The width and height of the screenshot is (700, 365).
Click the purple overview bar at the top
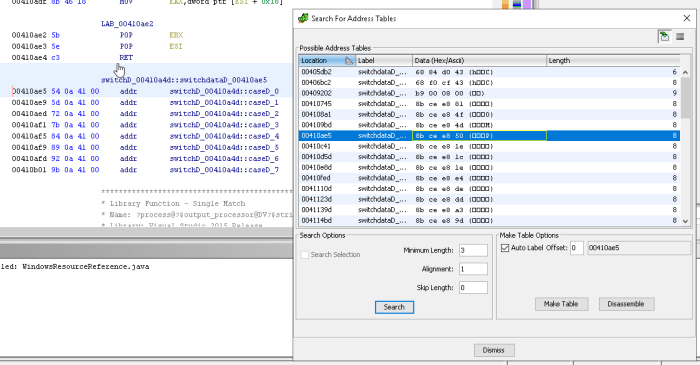(527, 5)
